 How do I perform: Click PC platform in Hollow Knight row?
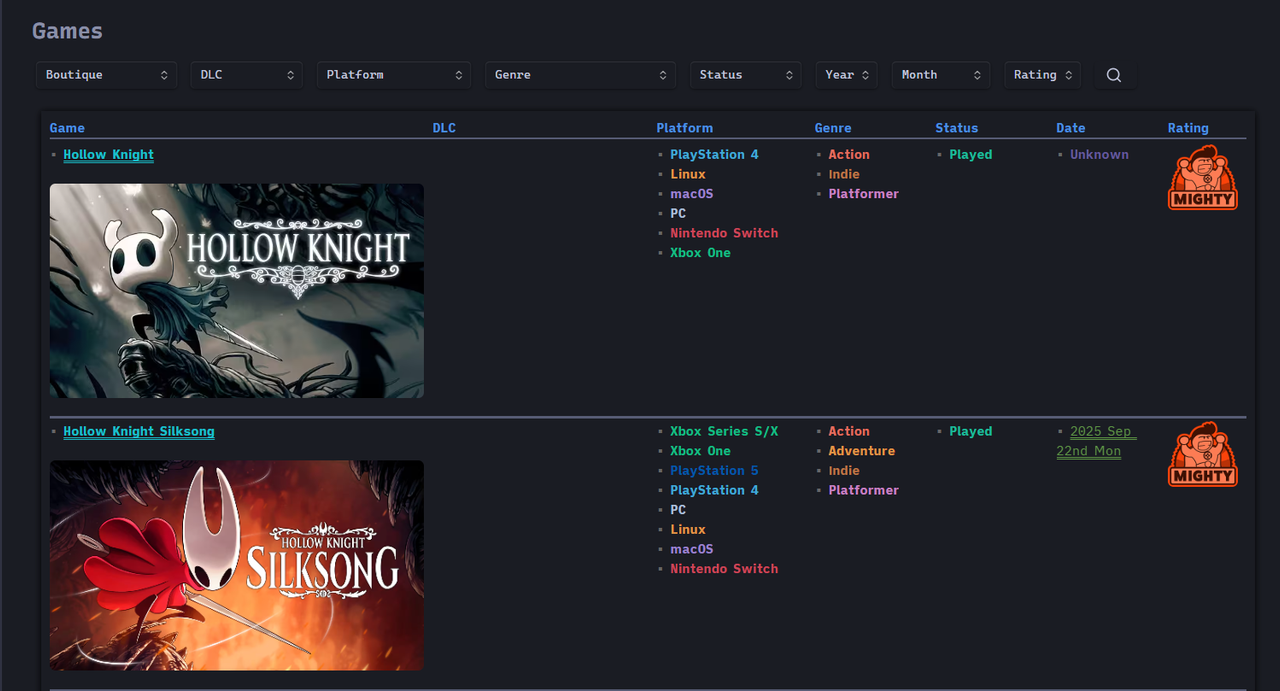pyautogui.click(x=678, y=213)
